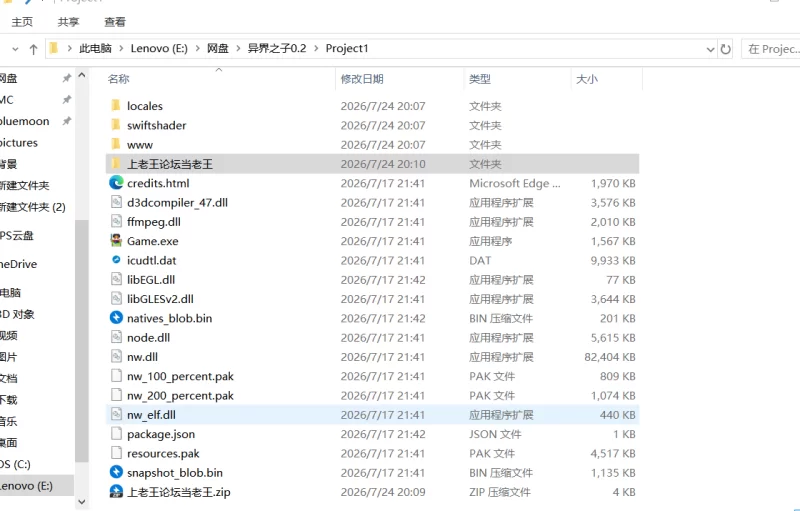Open bluemoon in navigation pane
800x511 pixels.
pos(24,121)
